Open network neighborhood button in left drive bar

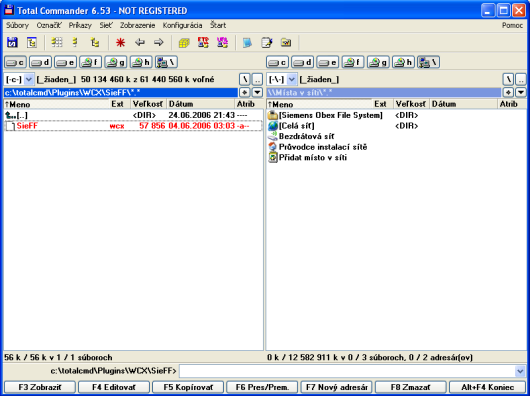pyautogui.click(x=166, y=62)
